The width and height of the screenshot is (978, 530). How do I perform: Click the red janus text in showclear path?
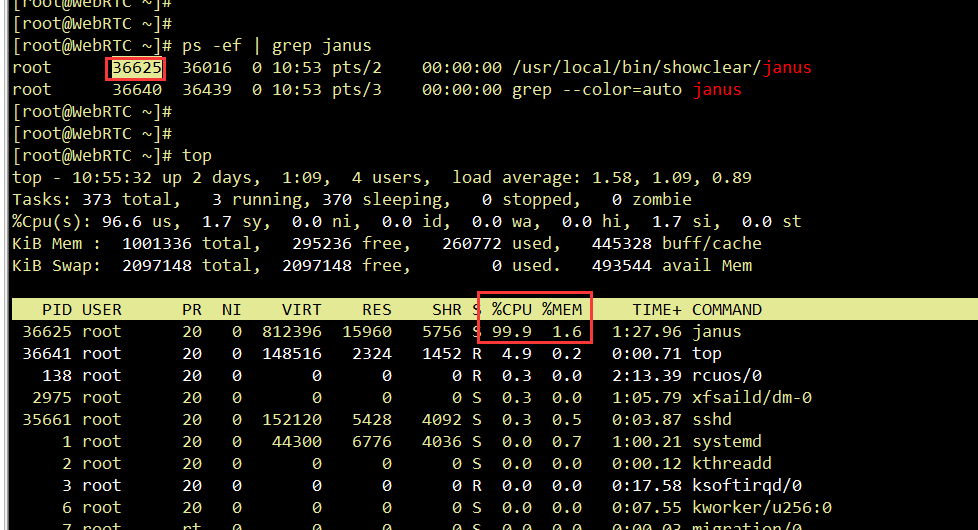[x=786, y=68]
